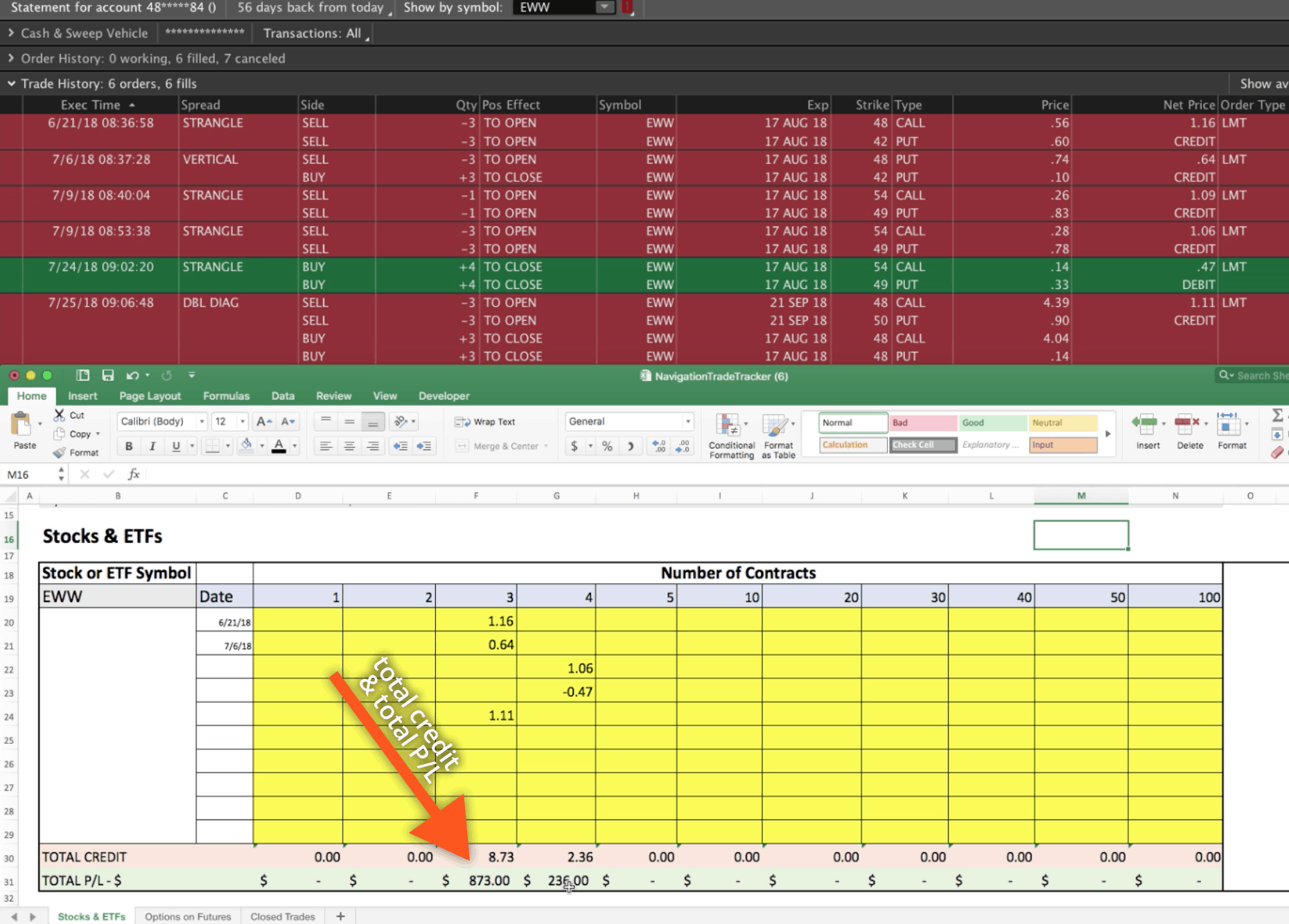Switch to Options on Futures sheet

point(188,916)
